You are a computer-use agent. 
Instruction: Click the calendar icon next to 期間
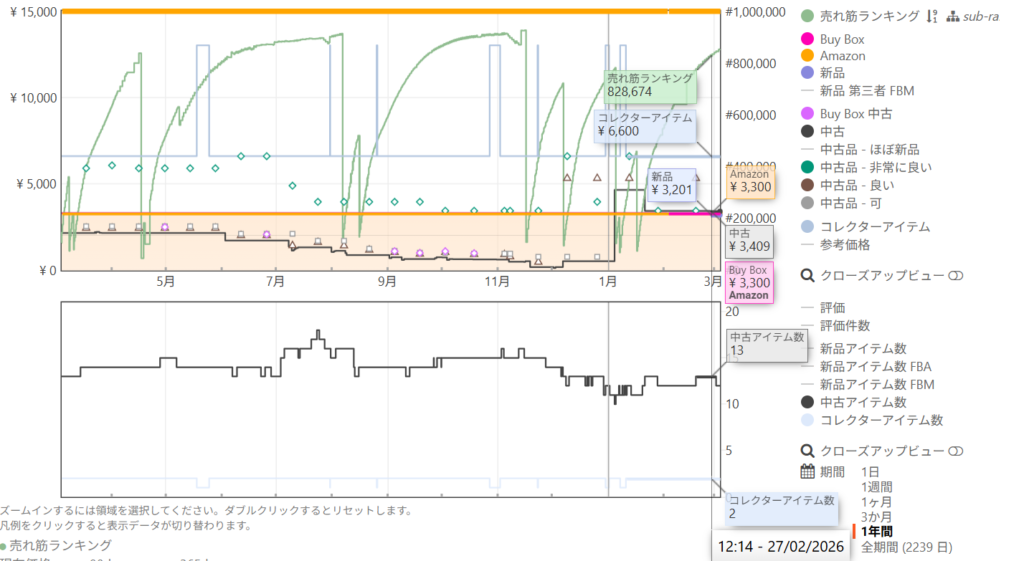click(x=808, y=472)
